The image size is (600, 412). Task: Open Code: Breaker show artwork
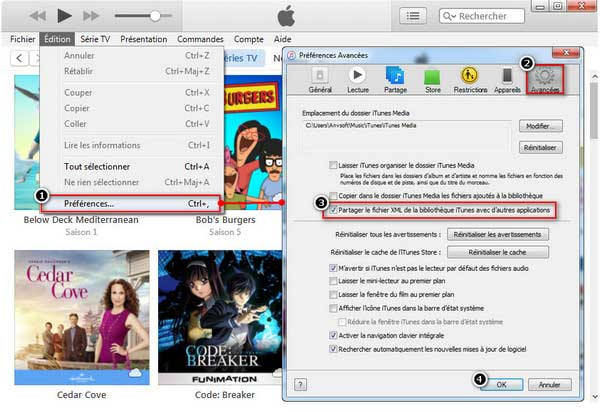click(220, 318)
